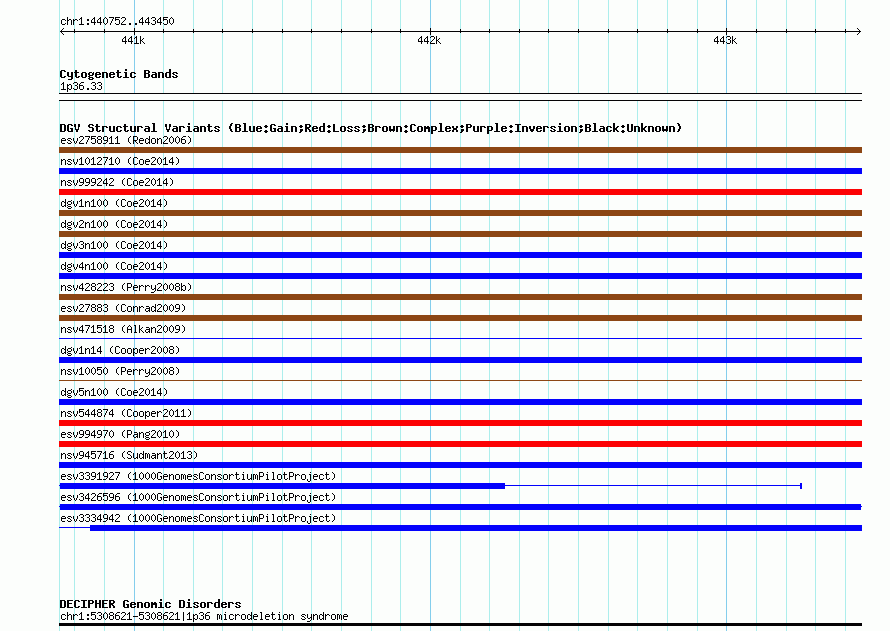This screenshot has width=890, height=631.
Task: Click the ruler's right arrowhead
Action: tap(859, 31)
